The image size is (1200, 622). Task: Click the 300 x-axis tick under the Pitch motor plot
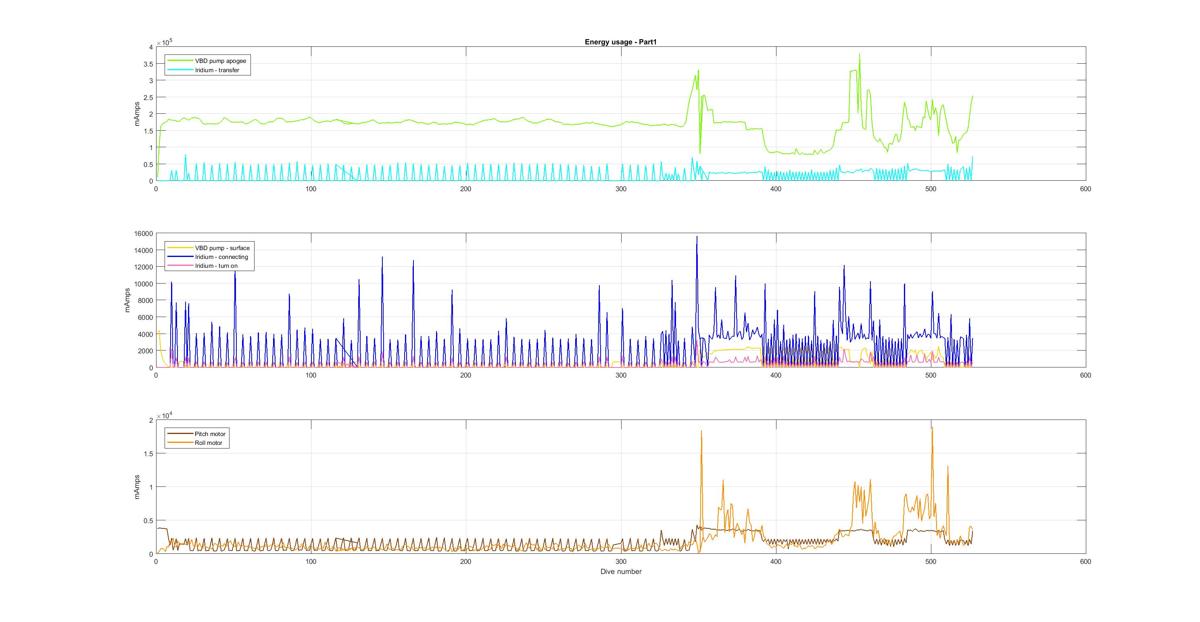(x=620, y=562)
